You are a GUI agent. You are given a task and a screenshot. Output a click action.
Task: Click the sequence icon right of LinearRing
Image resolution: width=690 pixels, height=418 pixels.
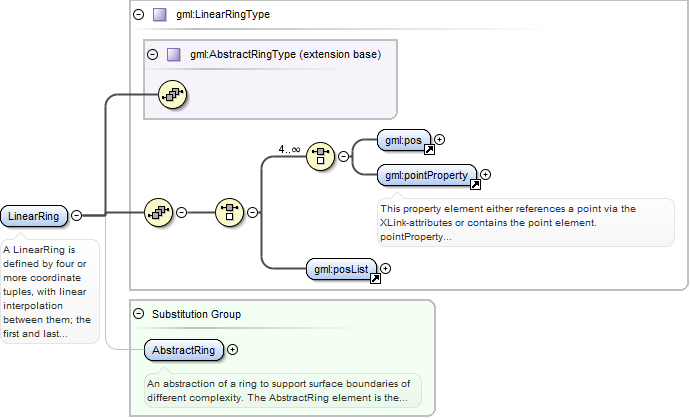(159, 212)
